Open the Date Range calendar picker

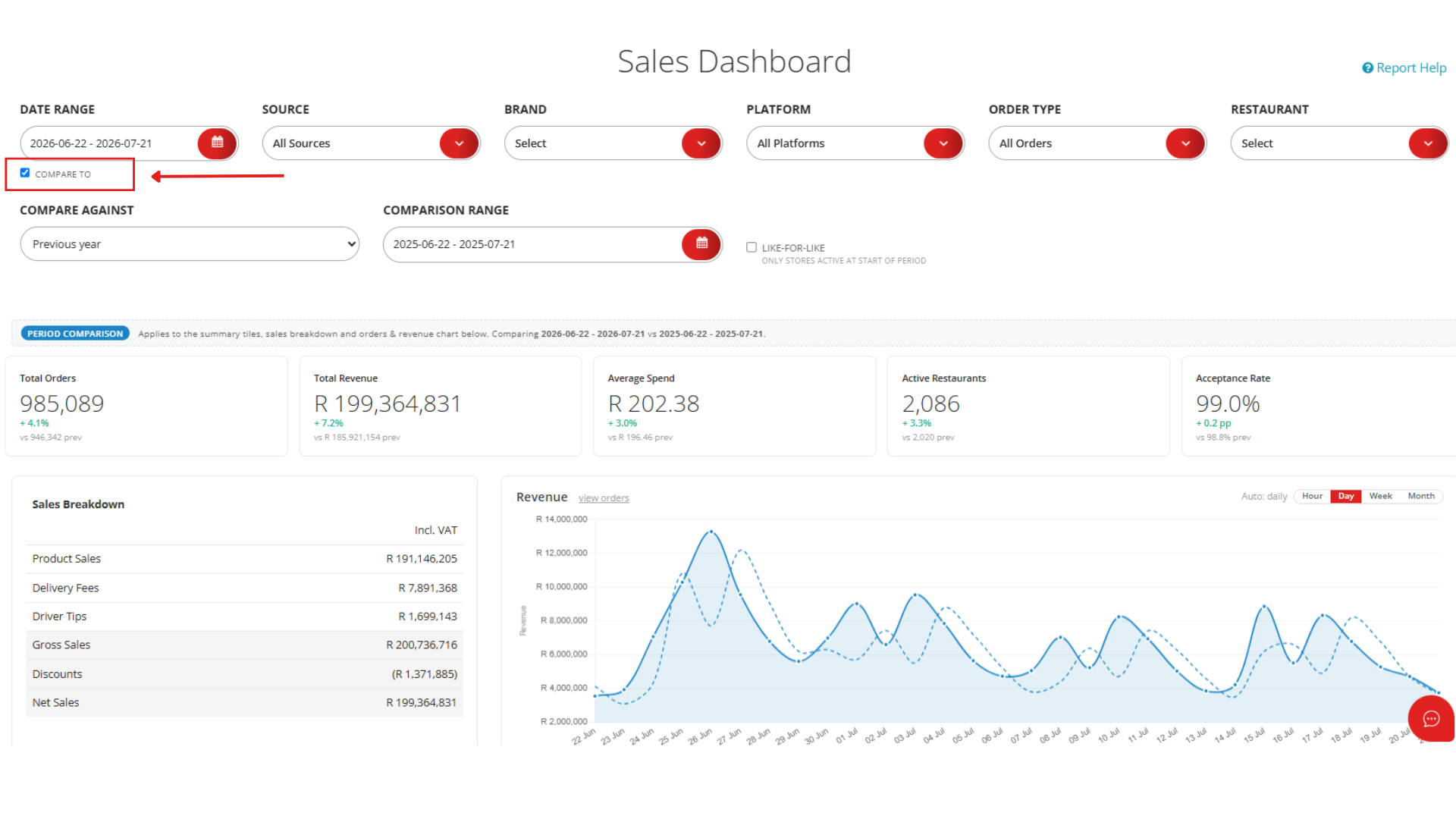point(217,143)
